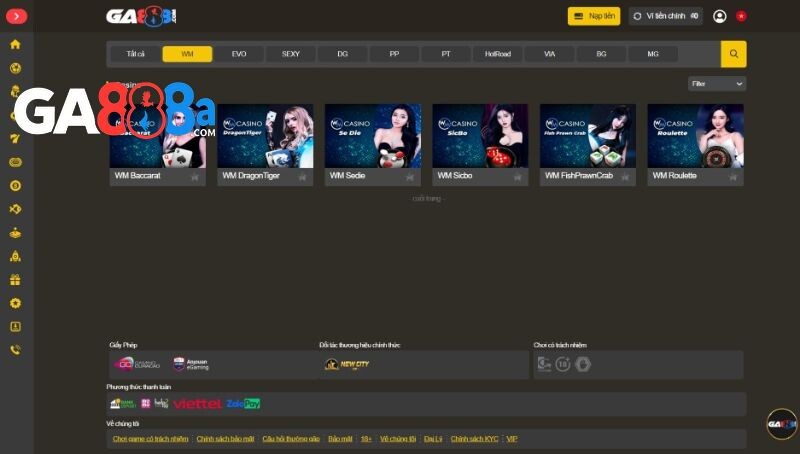Favorite WM Baccarat with the star
Screen dimensions: 800x454
point(195,176)
